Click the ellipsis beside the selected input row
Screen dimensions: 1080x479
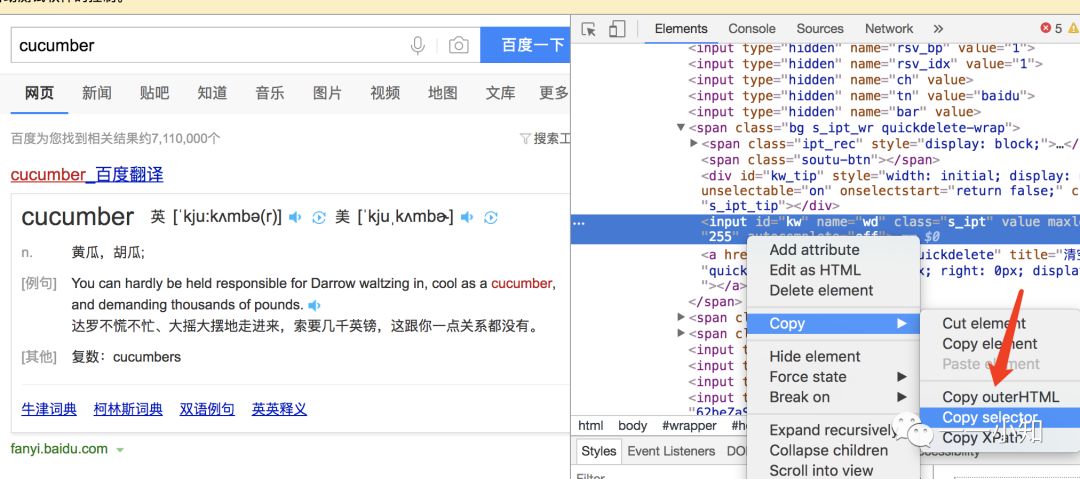(x=579, y=223)
